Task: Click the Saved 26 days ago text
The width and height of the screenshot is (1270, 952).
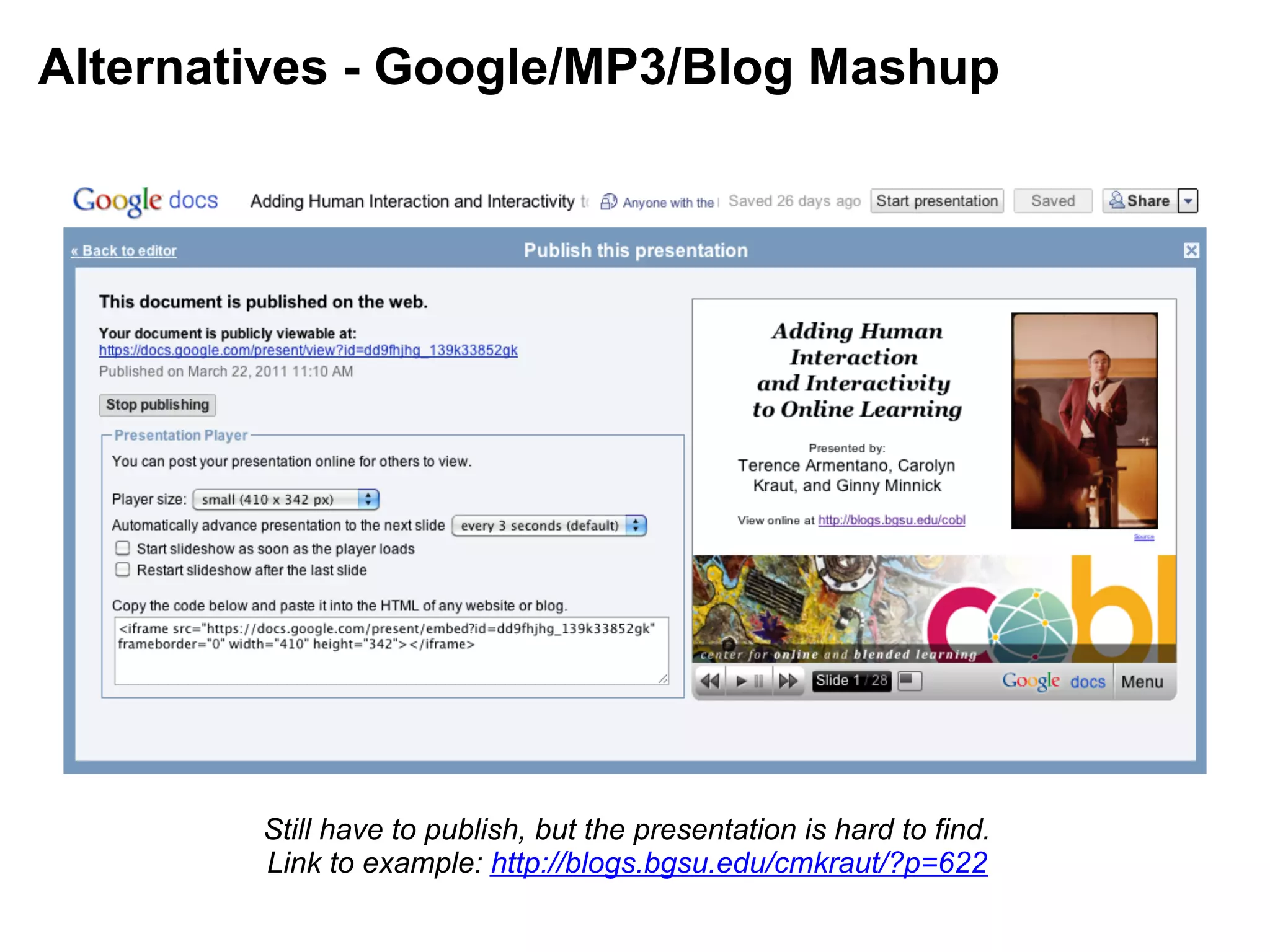Action: (794, 201)
